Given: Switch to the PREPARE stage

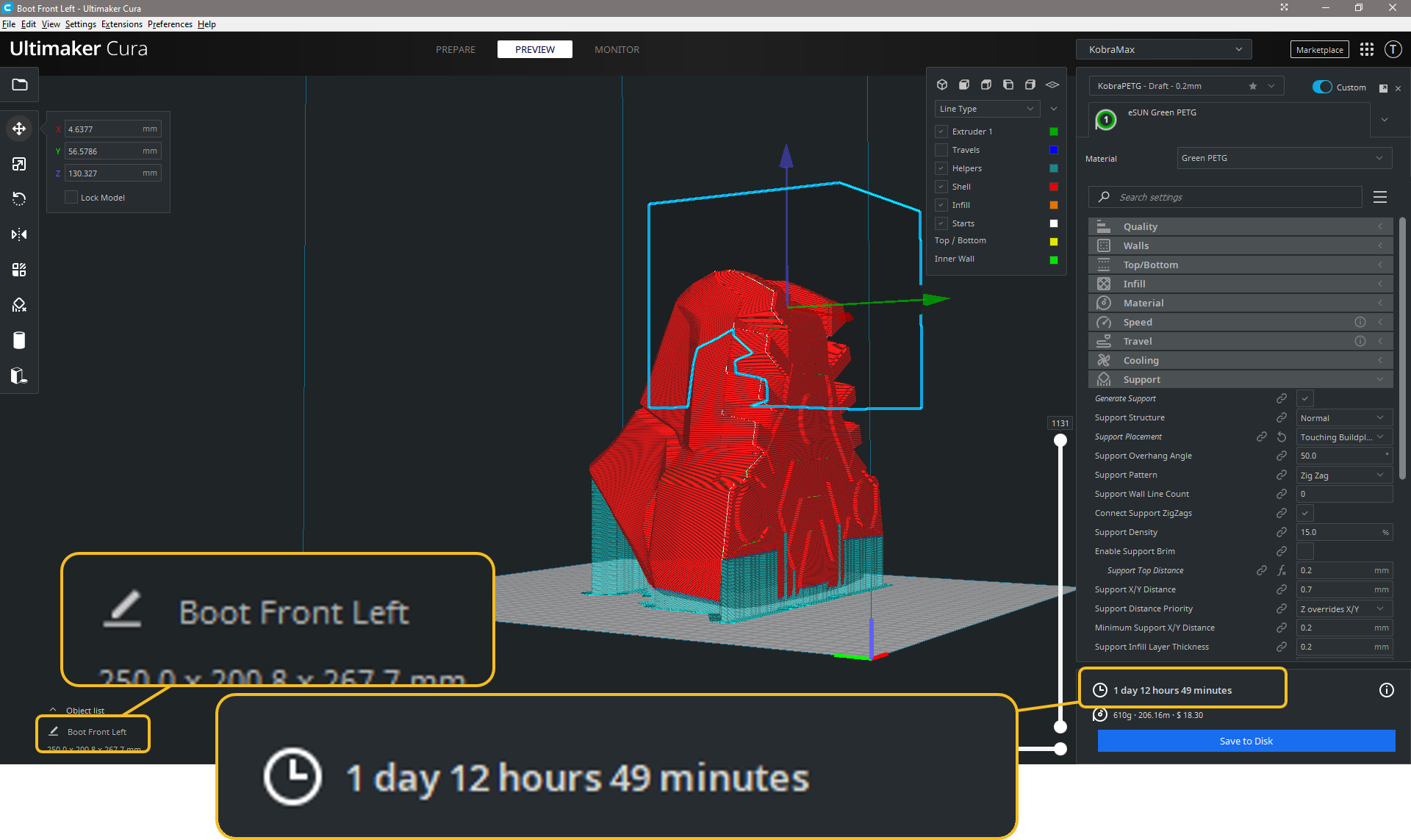Looking at the screenshot, I should pyautogui.click(x=456, y=49).
